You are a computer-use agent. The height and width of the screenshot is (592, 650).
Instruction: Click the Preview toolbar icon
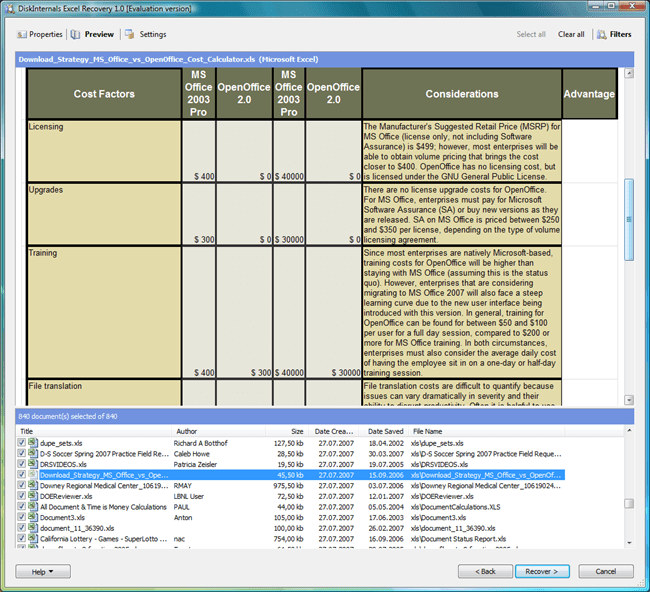(x=76, y=34)
